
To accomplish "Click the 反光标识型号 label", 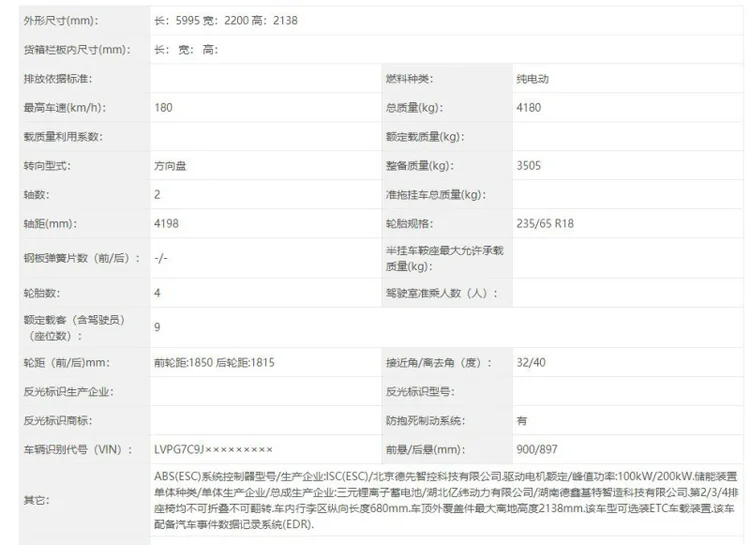I will point(420,392).
